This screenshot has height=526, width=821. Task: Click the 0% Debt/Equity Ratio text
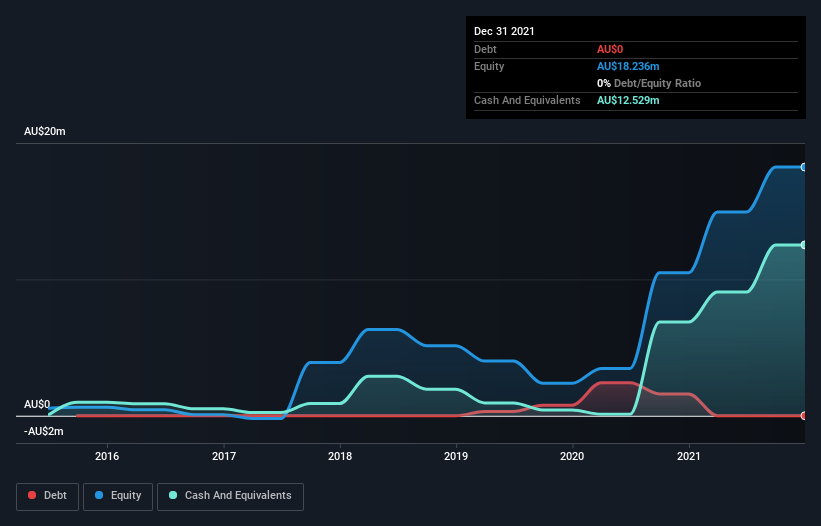[649, 83]
